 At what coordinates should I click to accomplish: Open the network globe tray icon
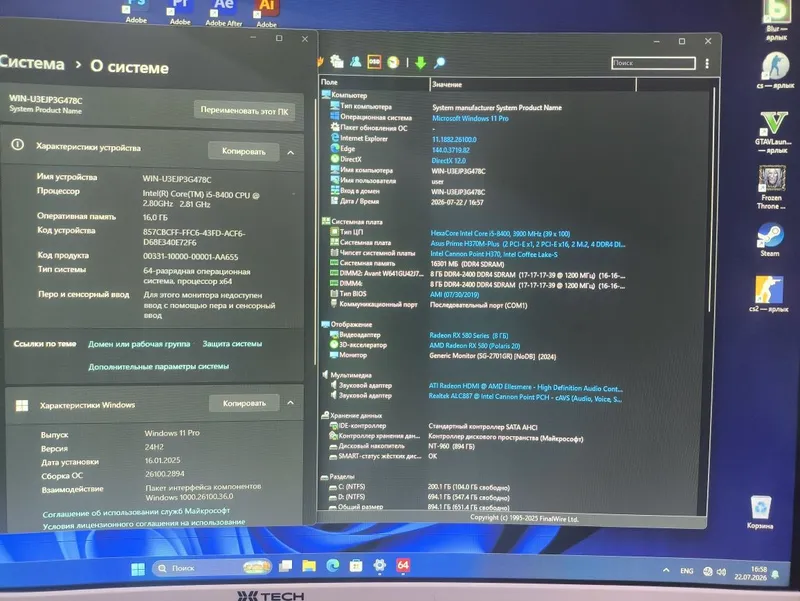point(708,571)
